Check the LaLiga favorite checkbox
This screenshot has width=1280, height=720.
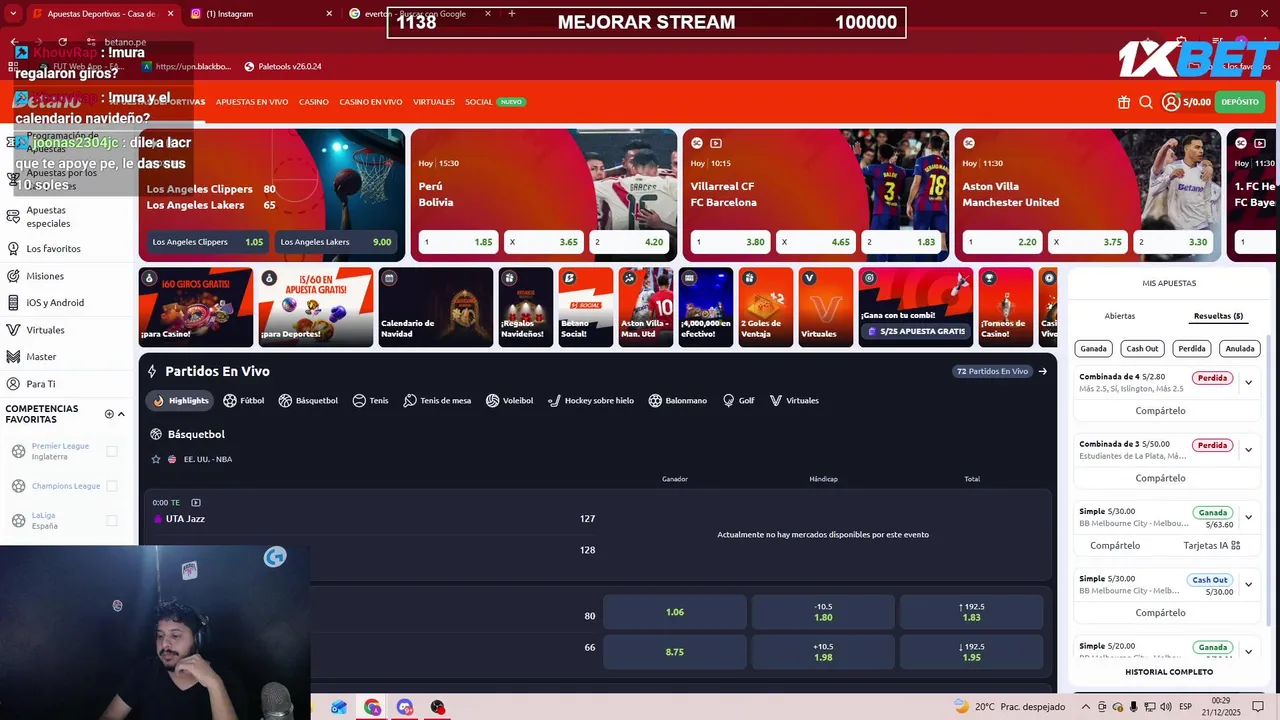click(x=112, y=520)
